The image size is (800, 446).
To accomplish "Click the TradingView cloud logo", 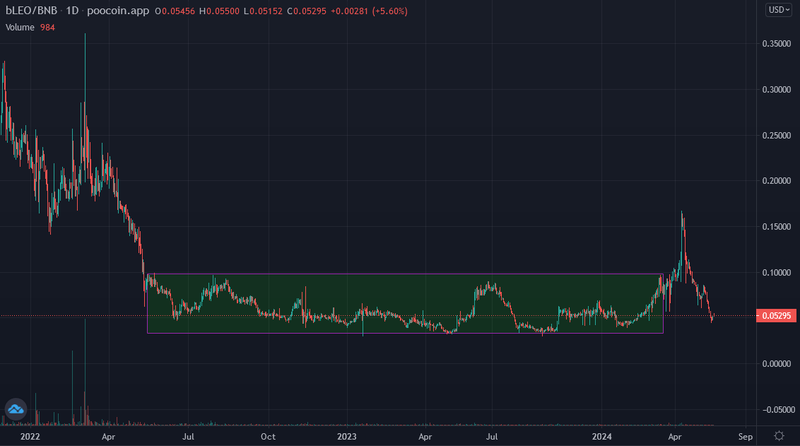I will click(x=15, y=408).
